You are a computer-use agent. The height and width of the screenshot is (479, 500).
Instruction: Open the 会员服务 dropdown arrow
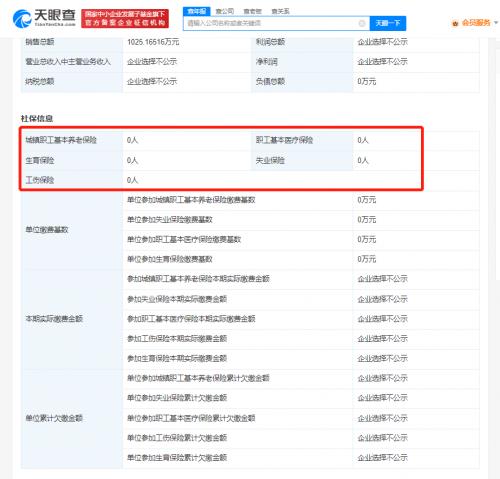(x=496, y=23)
